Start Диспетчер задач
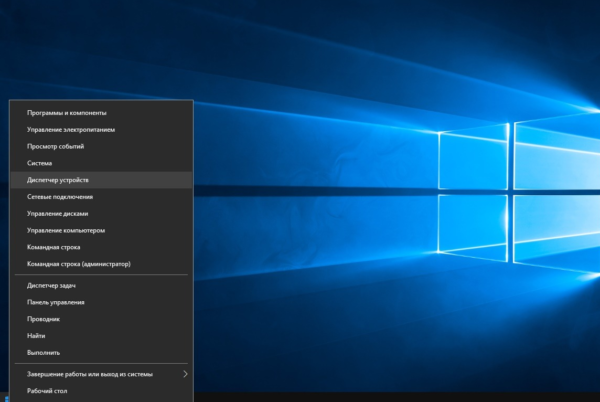Viewport: 600px width, 402px height. 101,286
